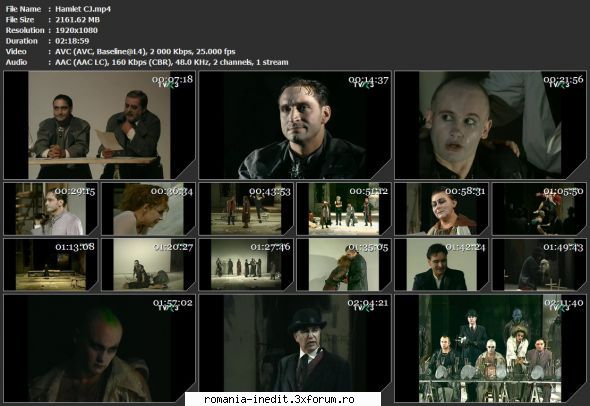590x406 pixels.
Task: Click the resolution value "1920x1080"
Action: pyautogui.click(x=76, y=30)
